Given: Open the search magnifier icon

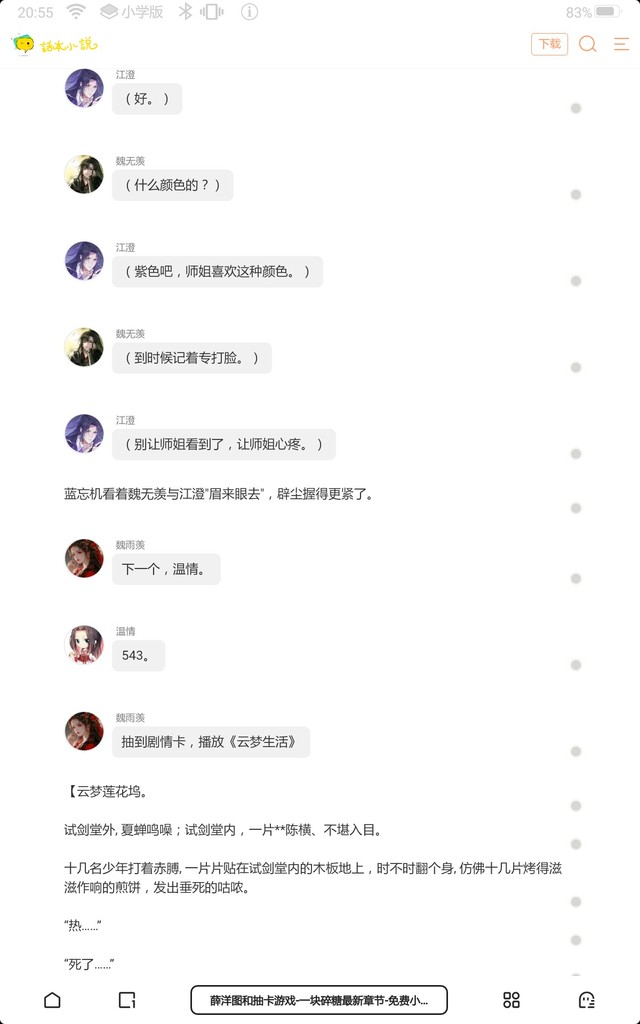Looking at the screenshot, I should pyautogui.click(x=587, y=44).
